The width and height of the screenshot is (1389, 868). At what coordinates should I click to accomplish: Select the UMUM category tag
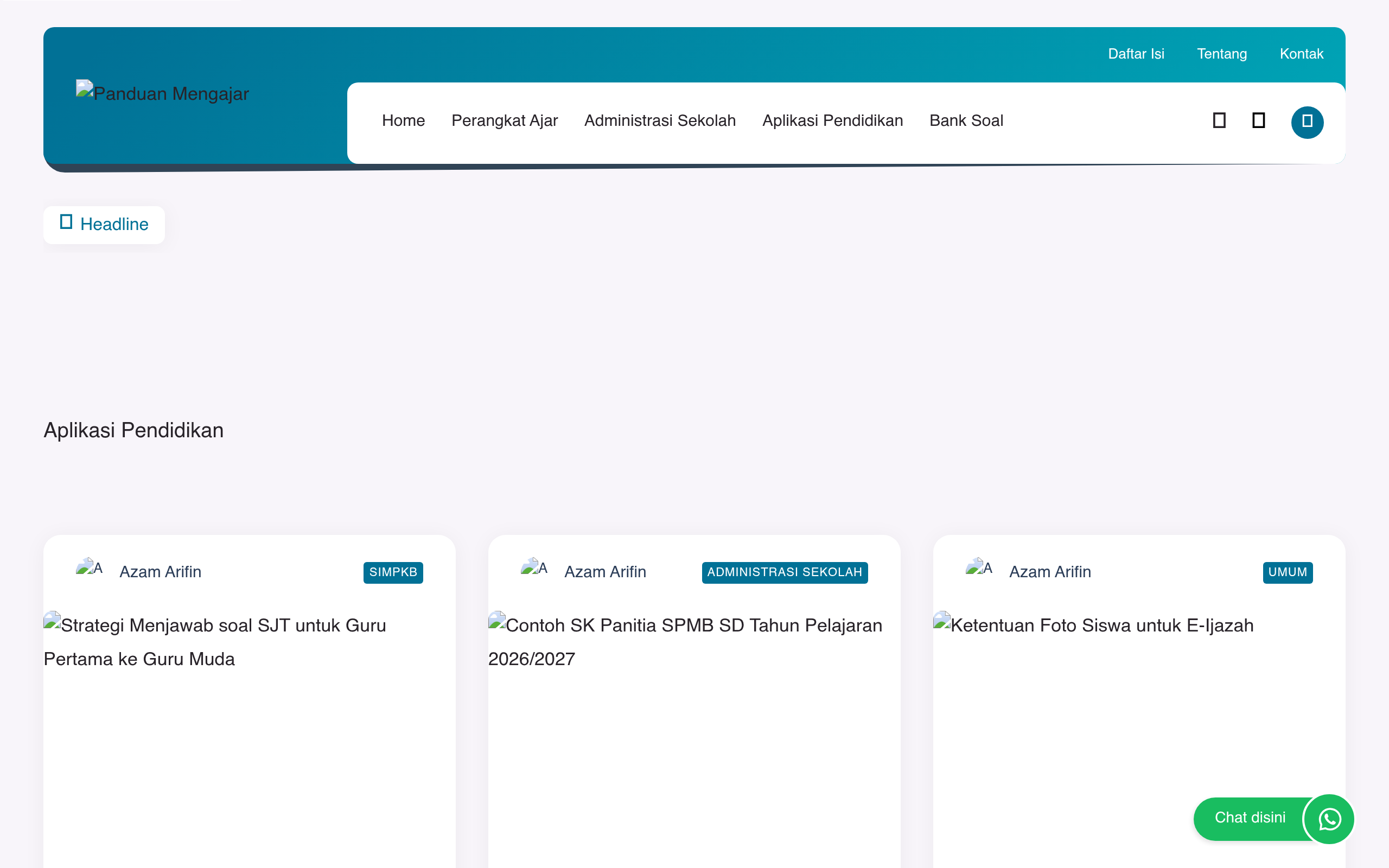coord(1288,572)
